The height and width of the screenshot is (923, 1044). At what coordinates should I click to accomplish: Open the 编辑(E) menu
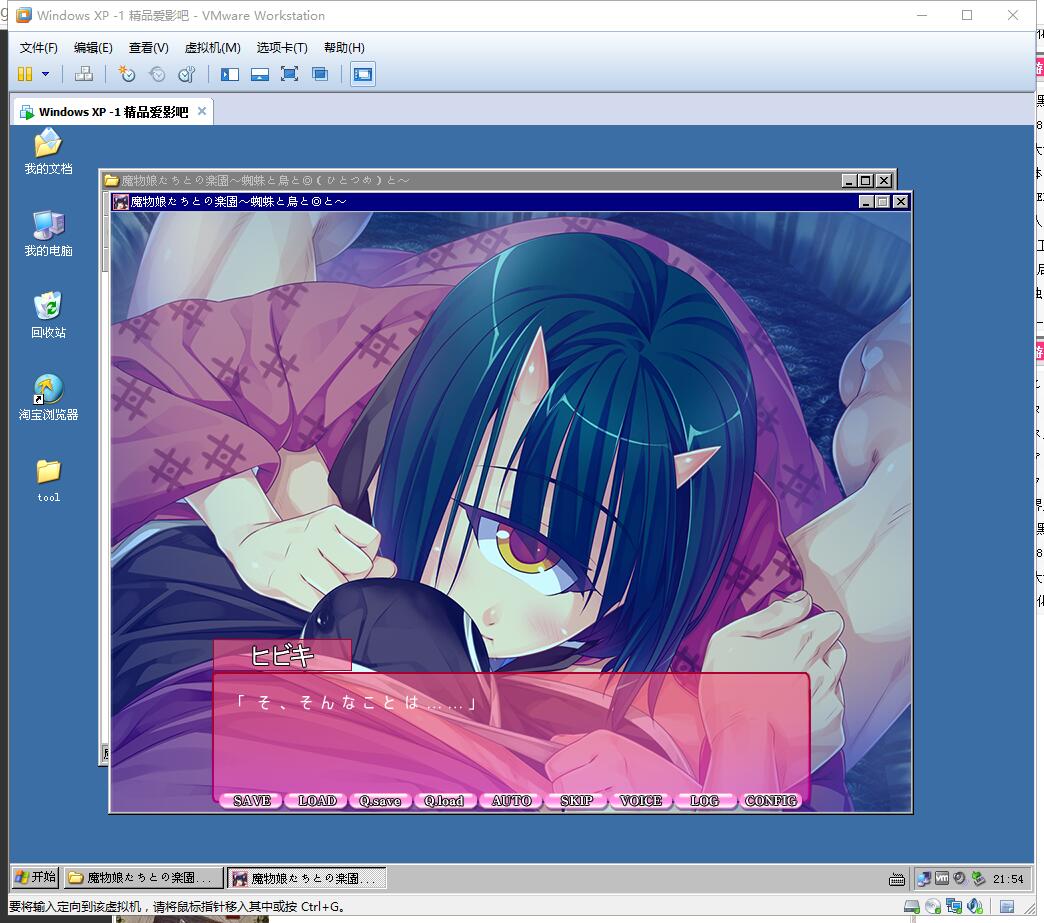point(93,47)
